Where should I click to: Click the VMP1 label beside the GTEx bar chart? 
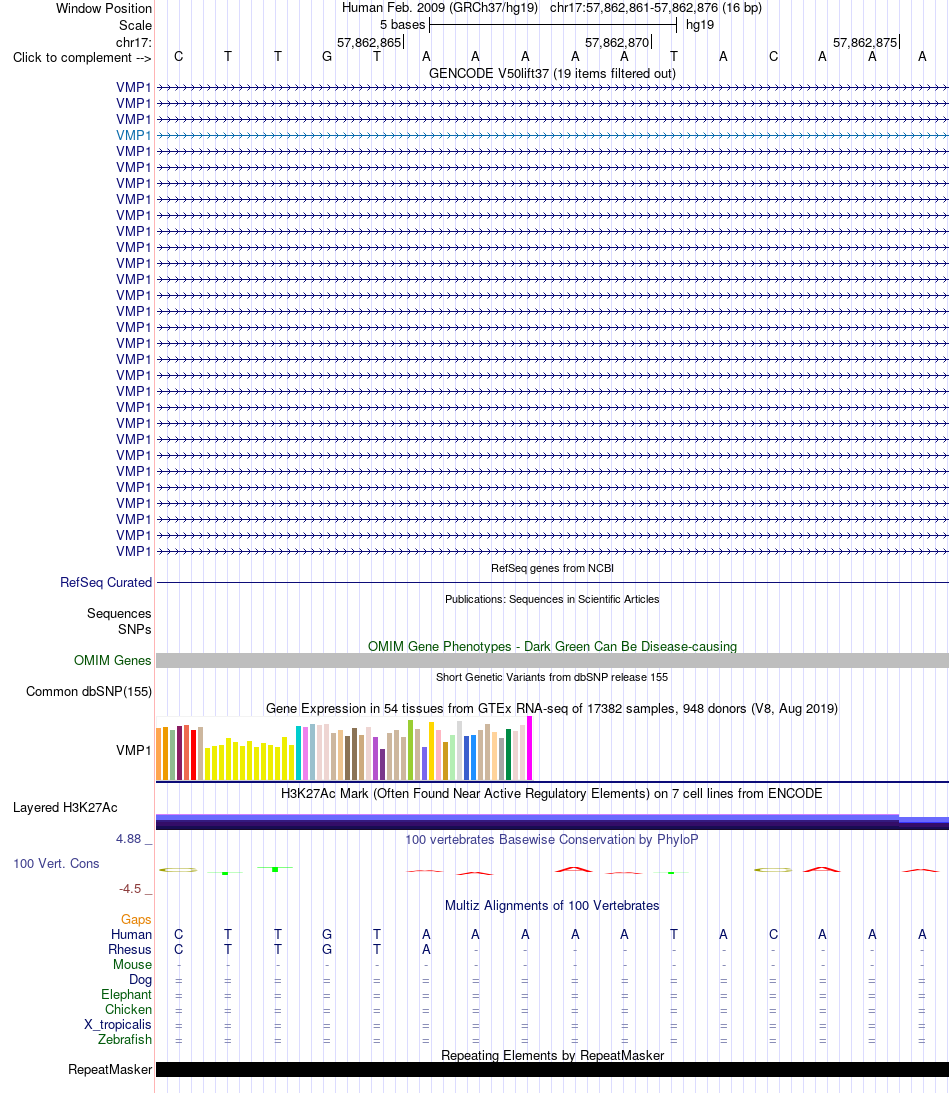point(134,750)
